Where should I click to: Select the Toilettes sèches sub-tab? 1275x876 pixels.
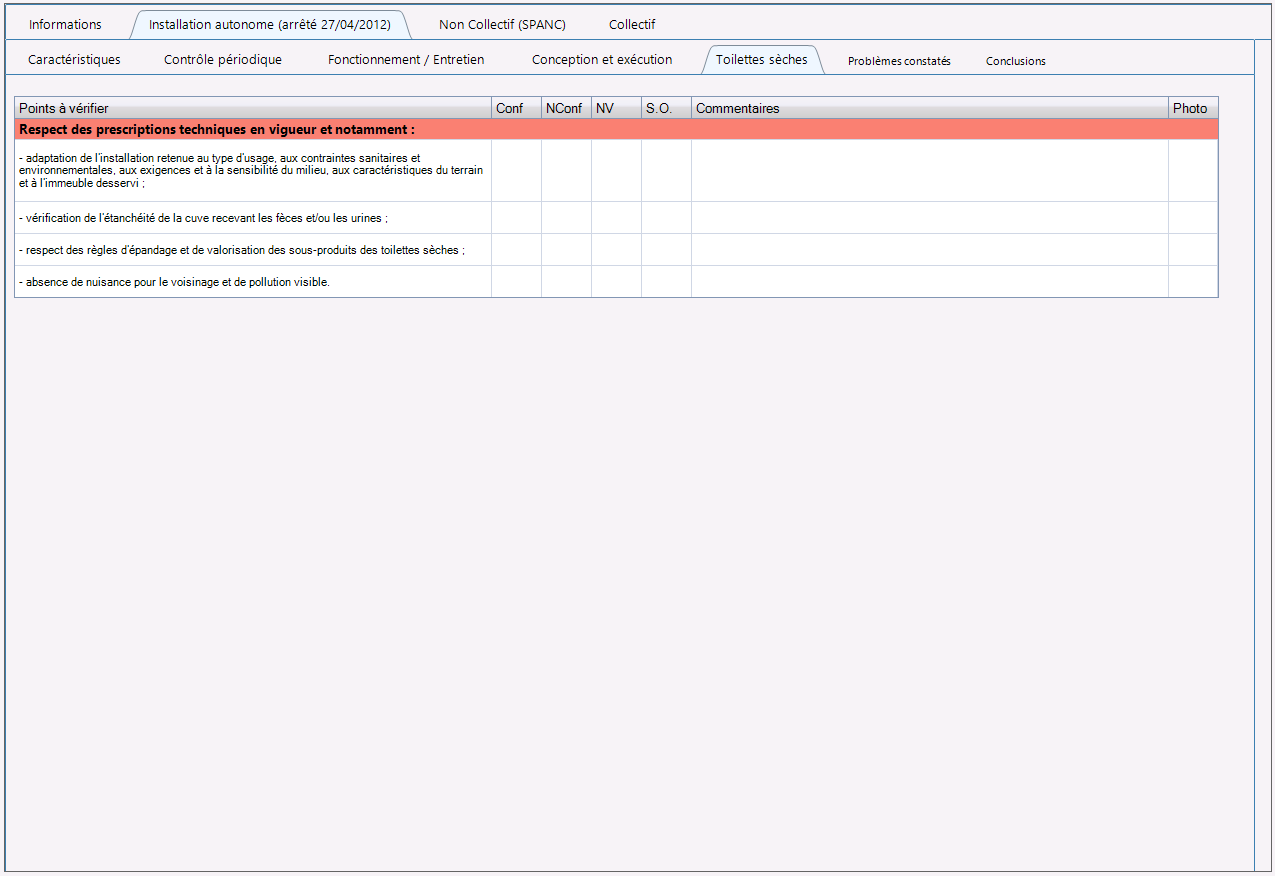click(762, 60)
